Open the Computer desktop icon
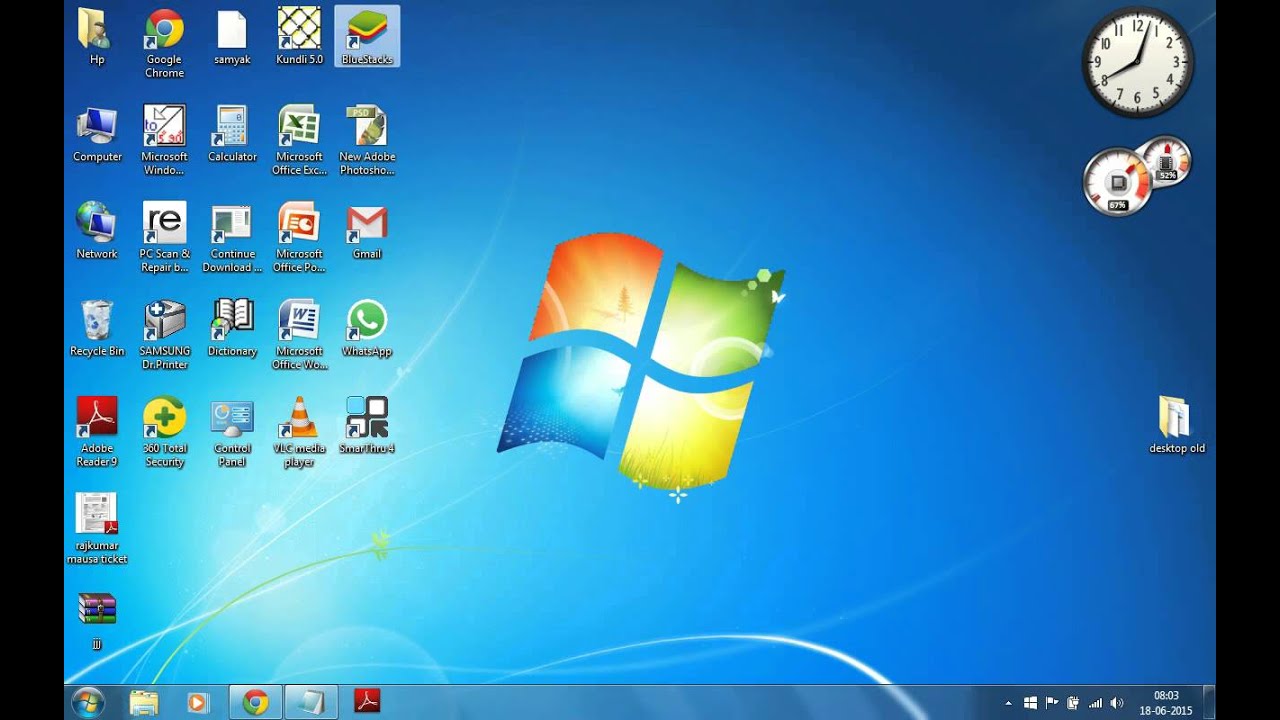The width and height of the screenshot is (1280, 720). (x=97, y=133)
